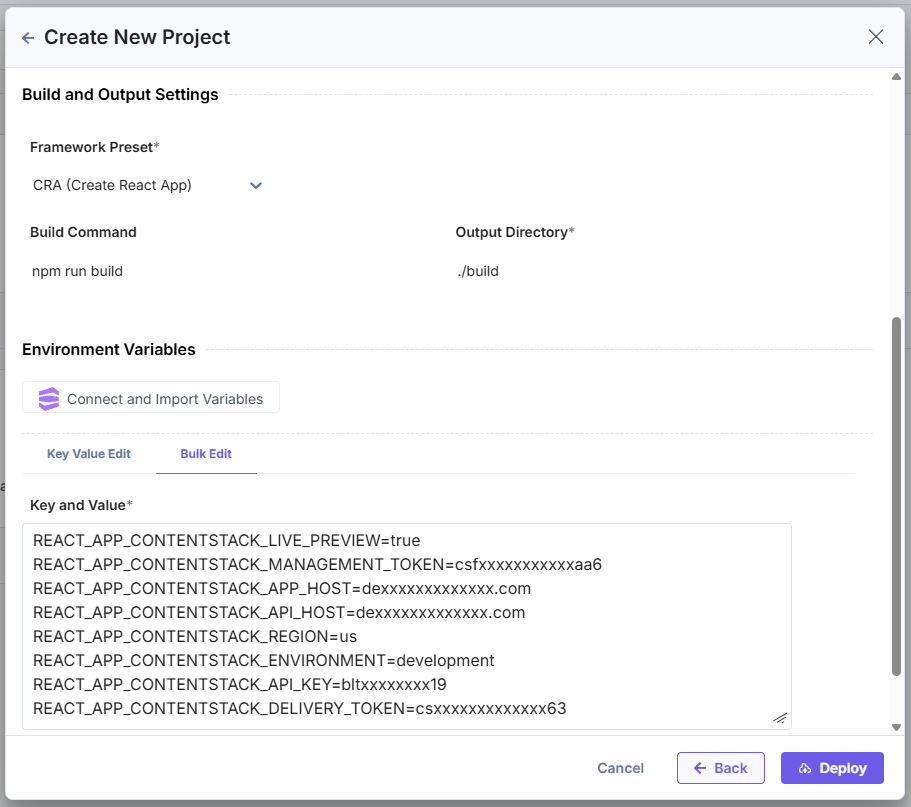Viewport: 911px width, 807px height.
Task: Click the Deploy button label
Action: point(843,768)
